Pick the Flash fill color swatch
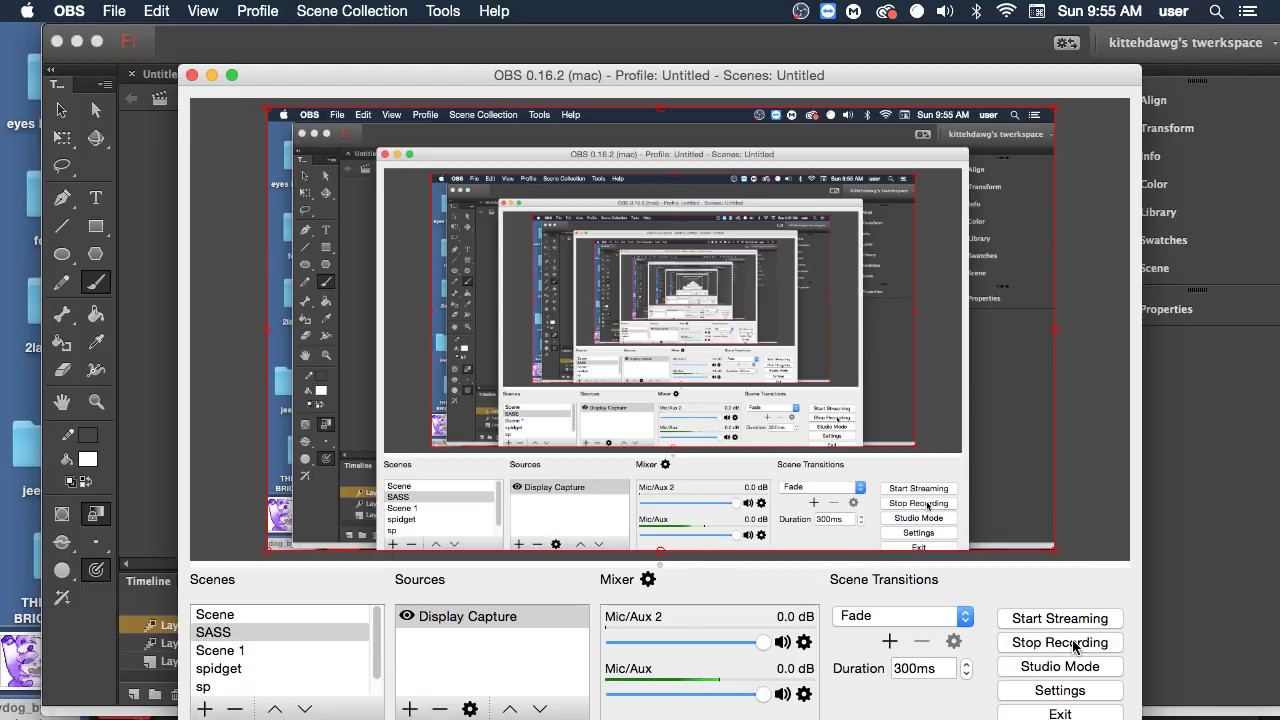Viewport: 1280px width, 720px height. [x=88, y=460]
